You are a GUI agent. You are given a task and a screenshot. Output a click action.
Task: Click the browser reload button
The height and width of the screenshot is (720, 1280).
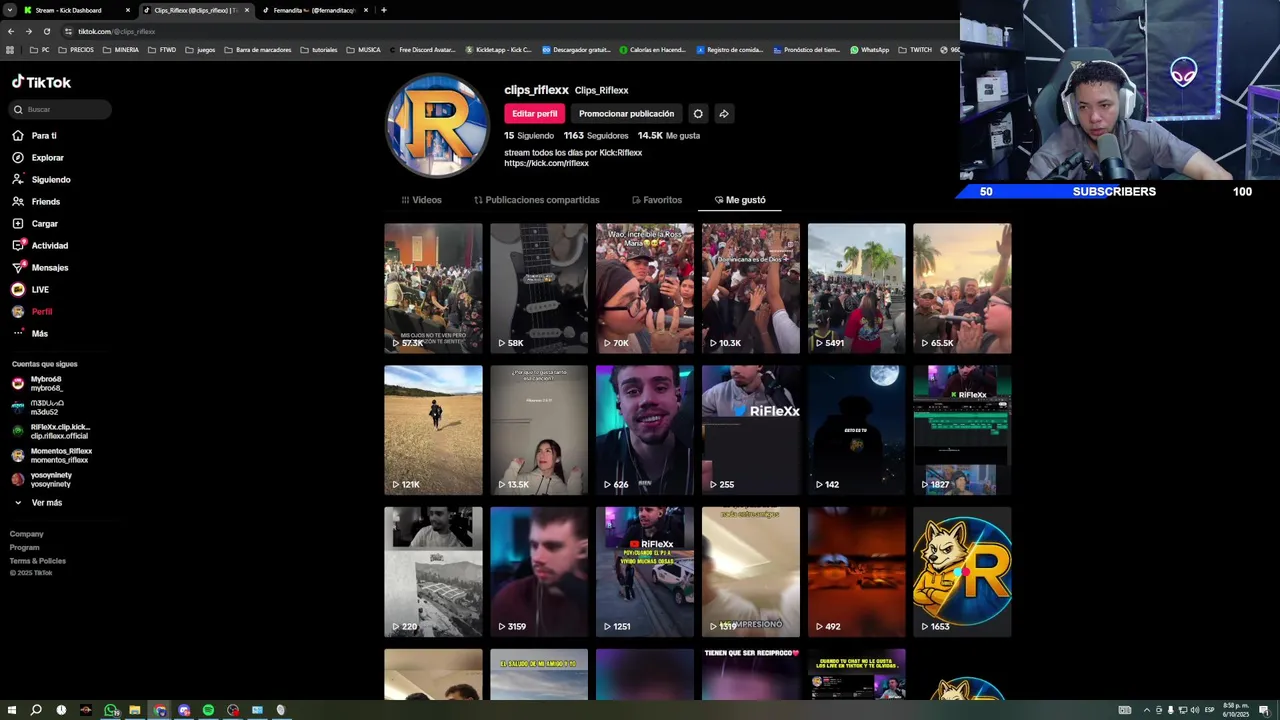point(46,31)
